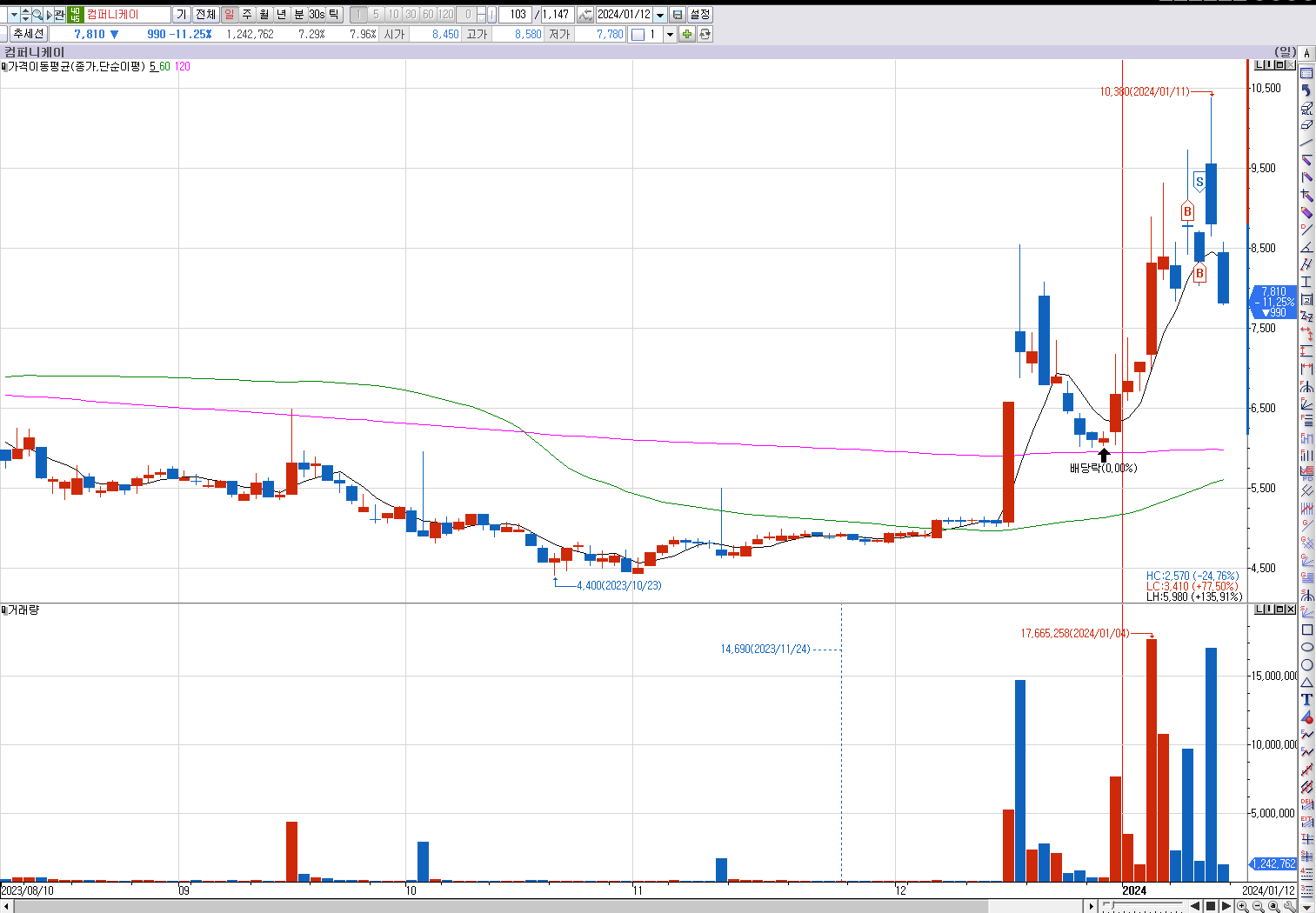Select the Fibonacci fan arc tool
The width and height of the screenshot is (1316, 913).
1306,385
